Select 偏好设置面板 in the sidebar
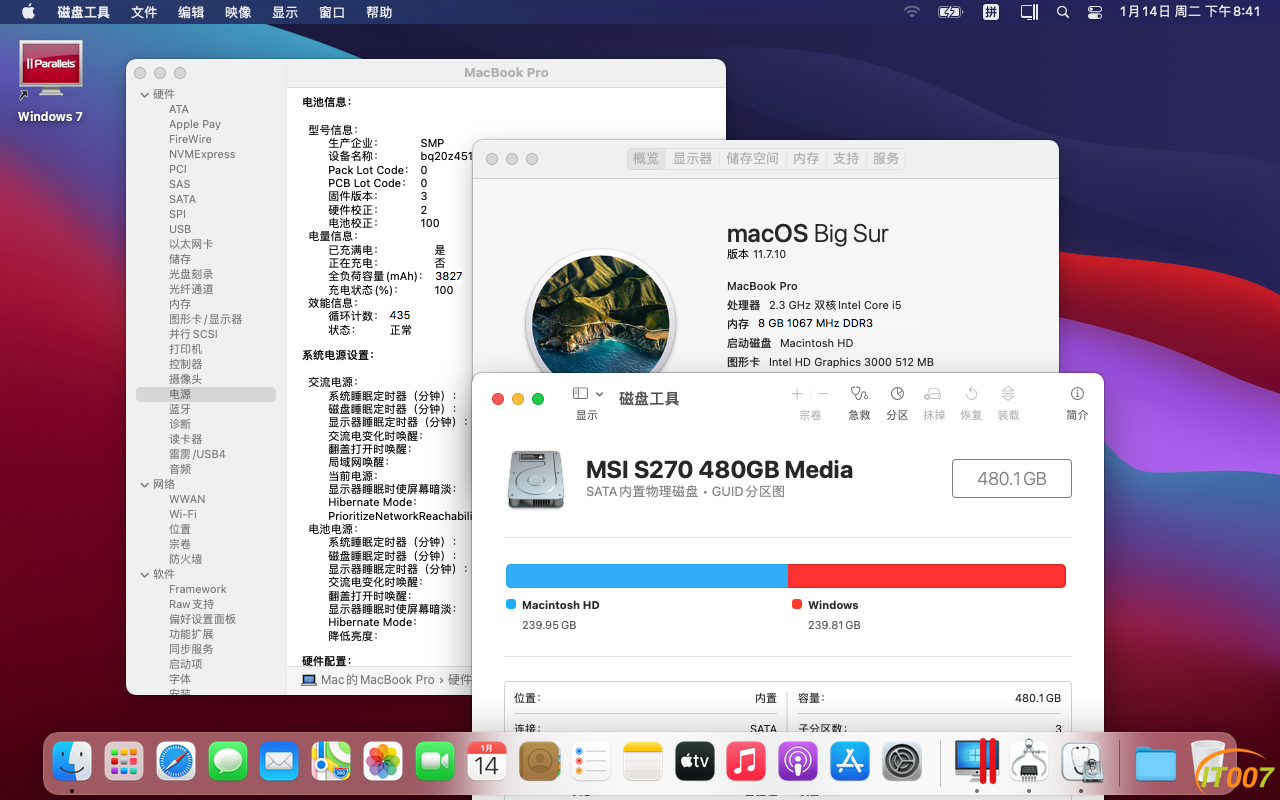1280x800 pixels. pyautogui.click(x=202, y=619)
